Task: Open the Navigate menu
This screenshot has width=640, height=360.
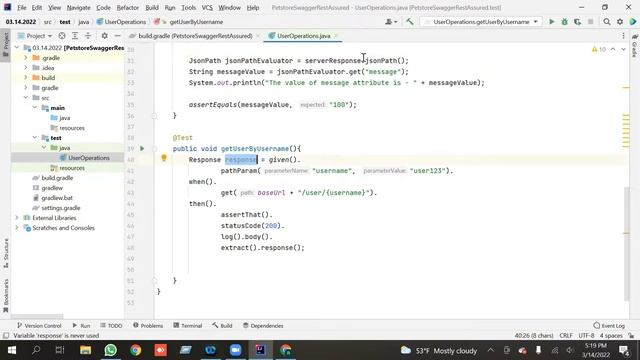Action: (78, 7)
